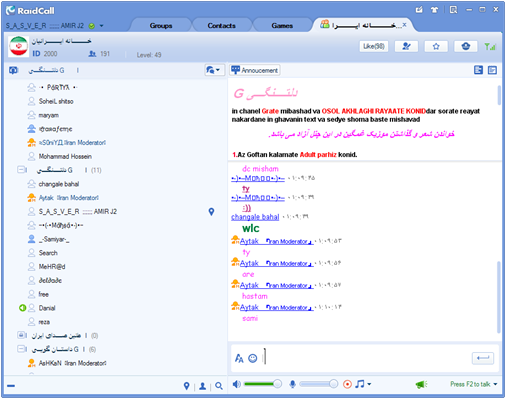Image resolution: width=506 pixels, height=399 pixels.
Task: Open the emoticon picker in chat input
Action: point(253,358)
